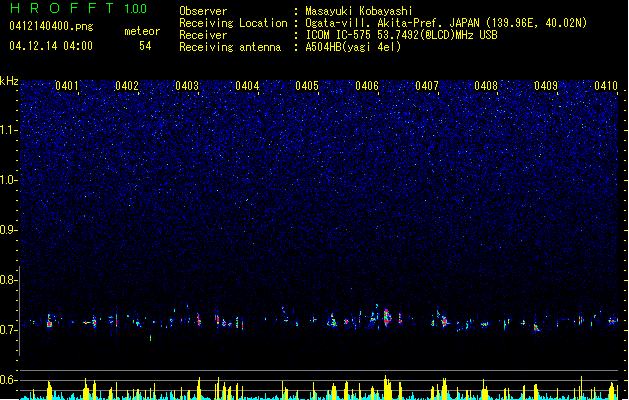Viewport: 629px width, 400px height.
Task: Click the 0410 time marker
Action: (606, 86)
